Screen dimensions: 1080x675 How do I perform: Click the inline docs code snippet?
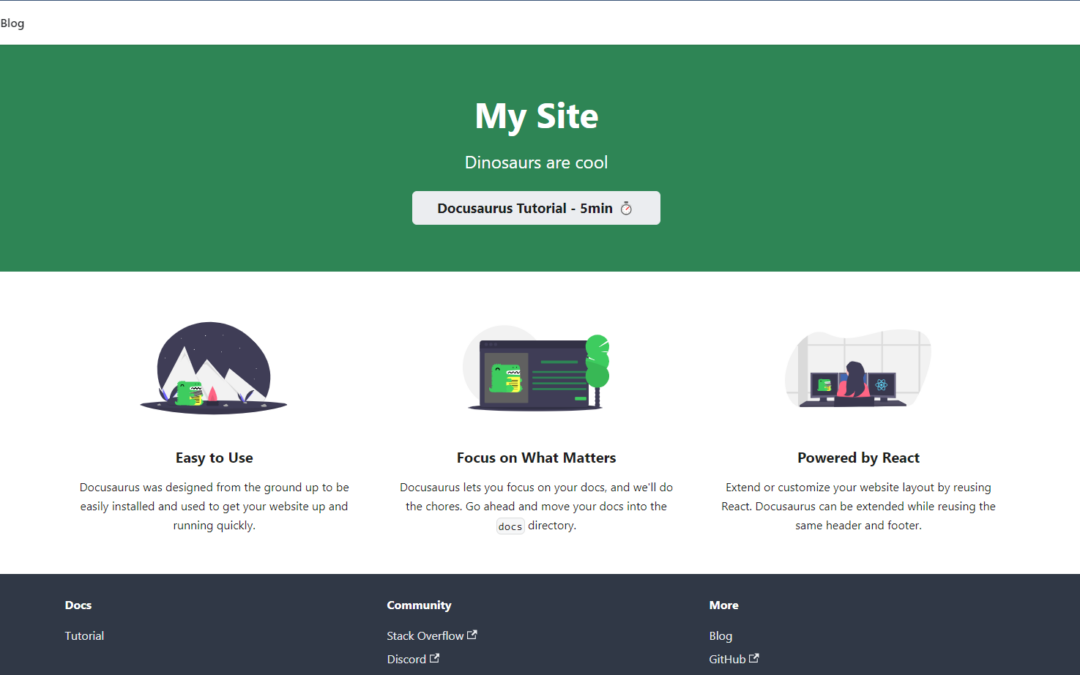tap(510, 526)
